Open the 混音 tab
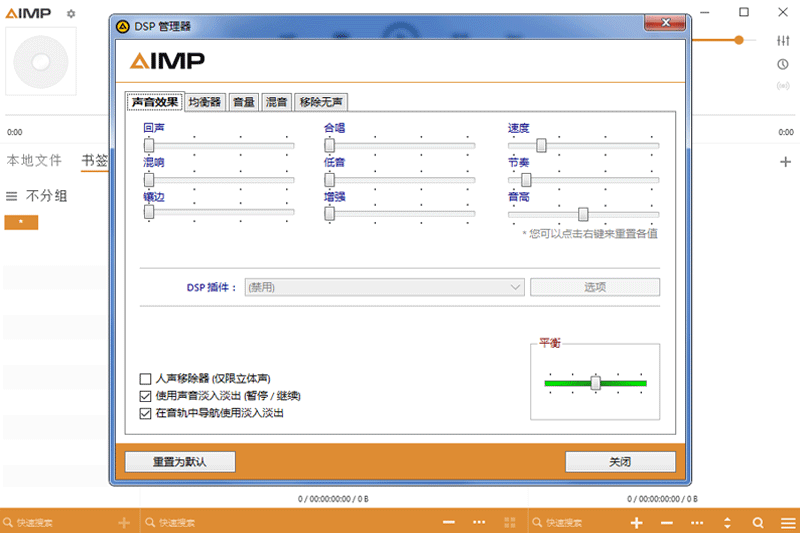The image size is (800, 533). tap(276, 102)
